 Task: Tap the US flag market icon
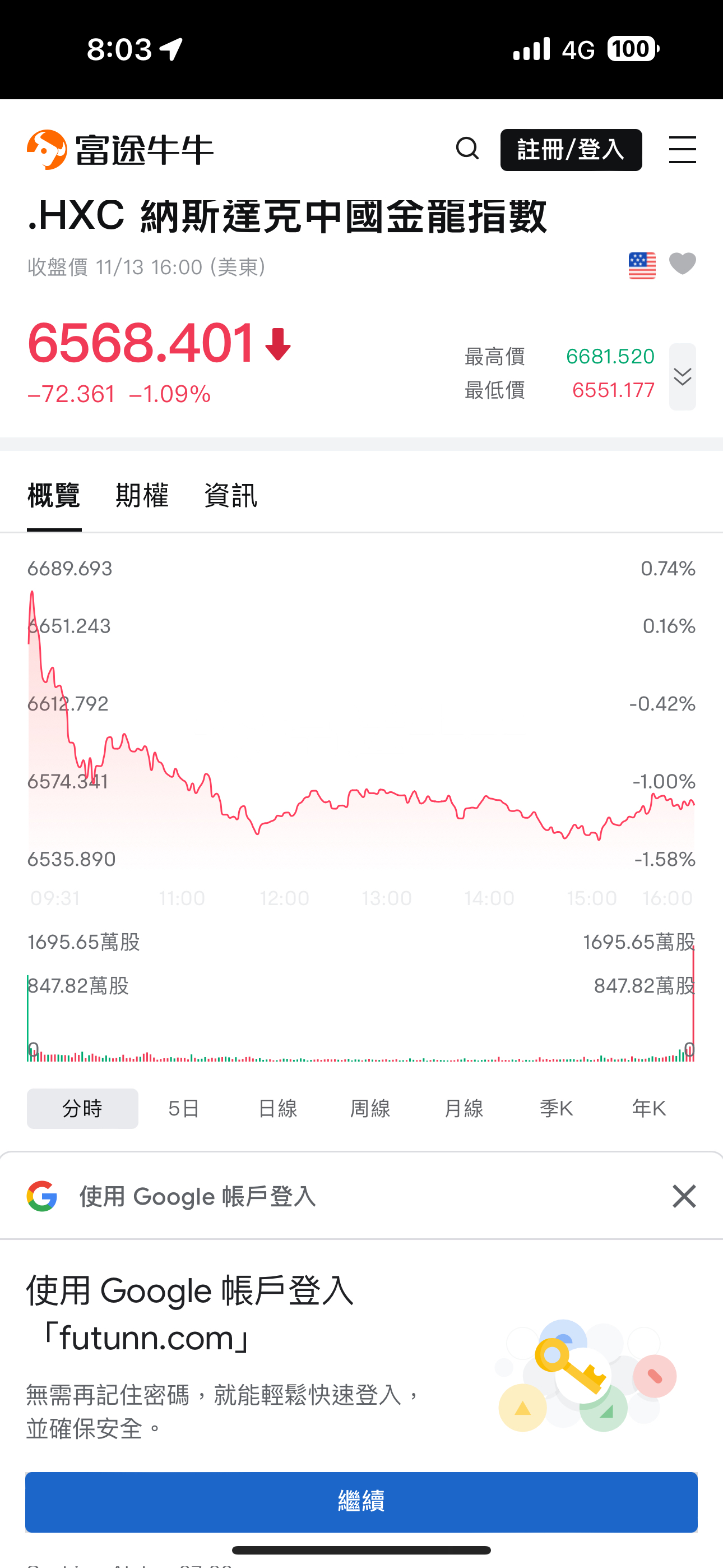641,265
